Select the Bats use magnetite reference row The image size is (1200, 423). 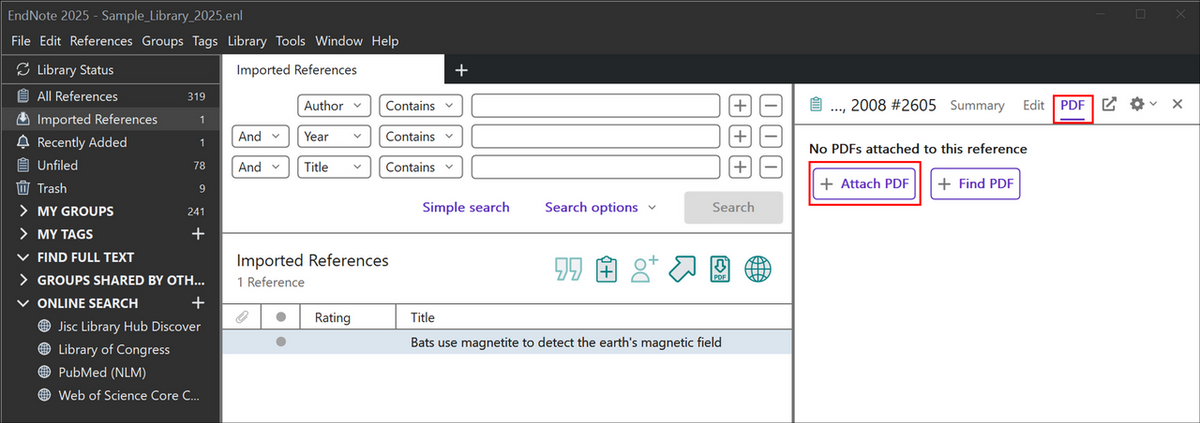[x=566, y=342]
